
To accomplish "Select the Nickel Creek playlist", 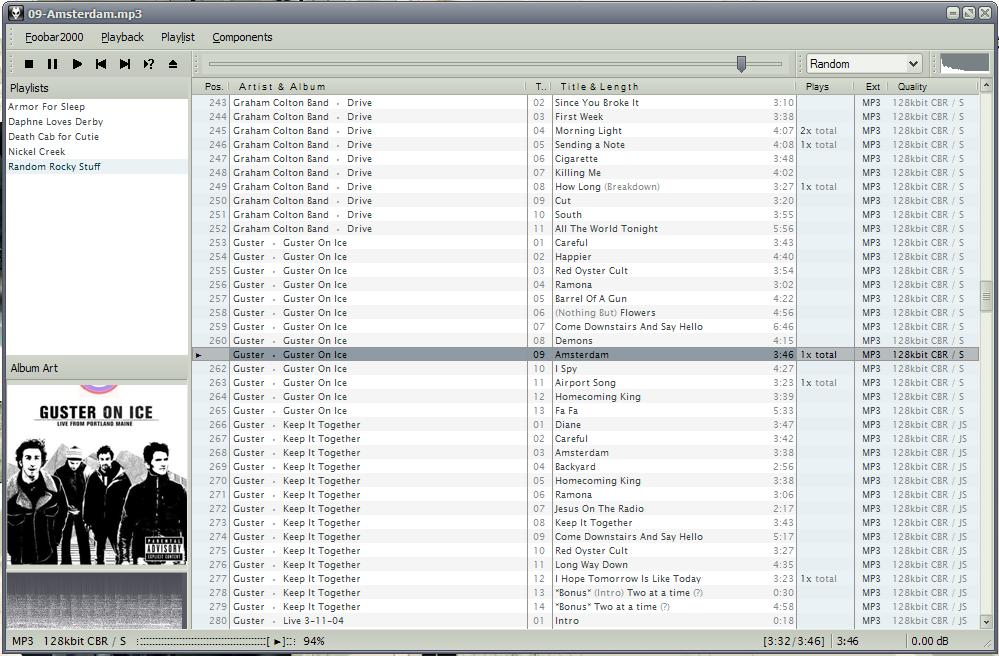I will point(37,152).
